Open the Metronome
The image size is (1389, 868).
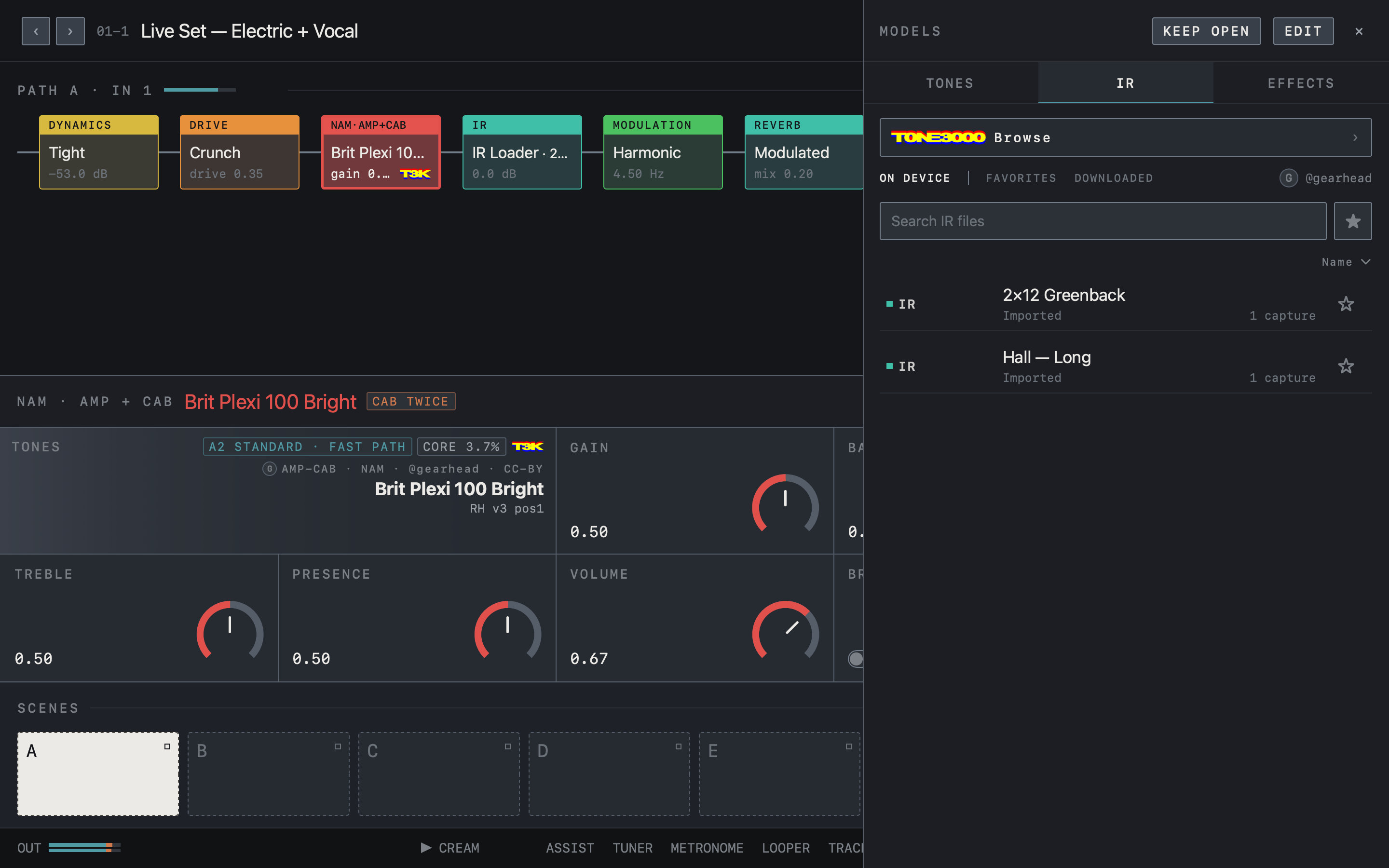pyautogui.click(x=707, y=848)
